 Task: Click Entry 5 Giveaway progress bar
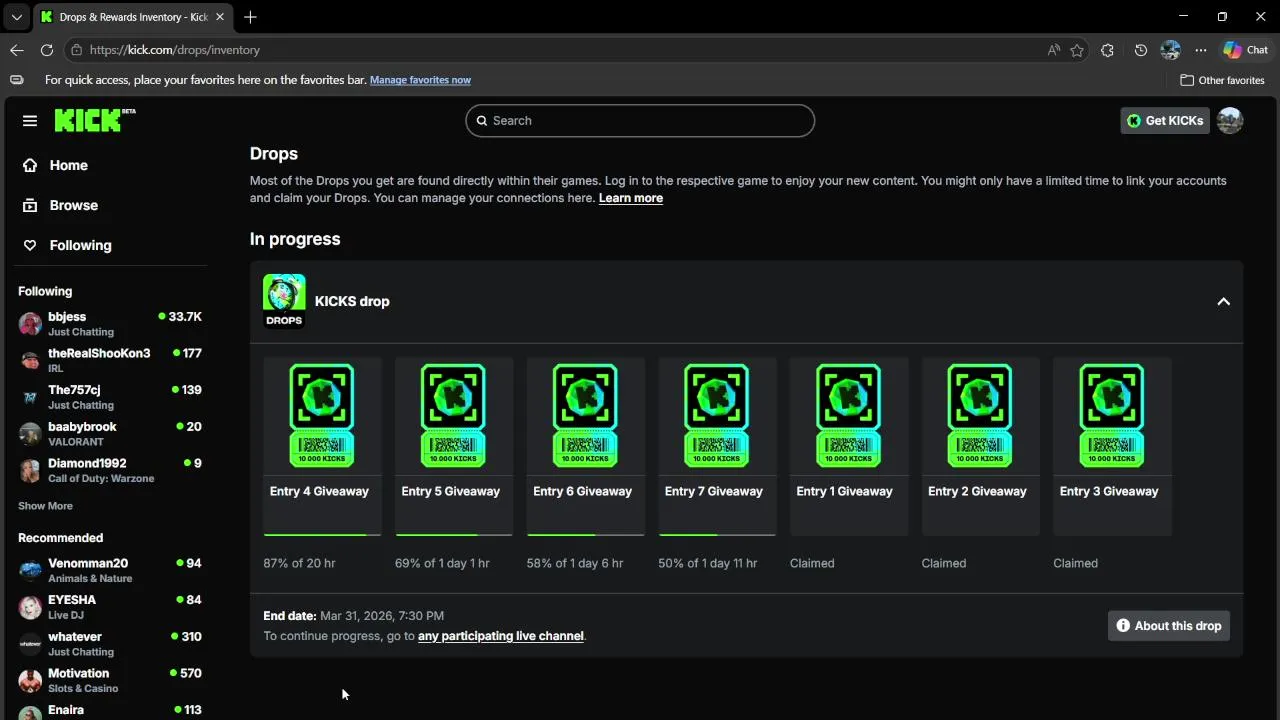coord(453,535)
